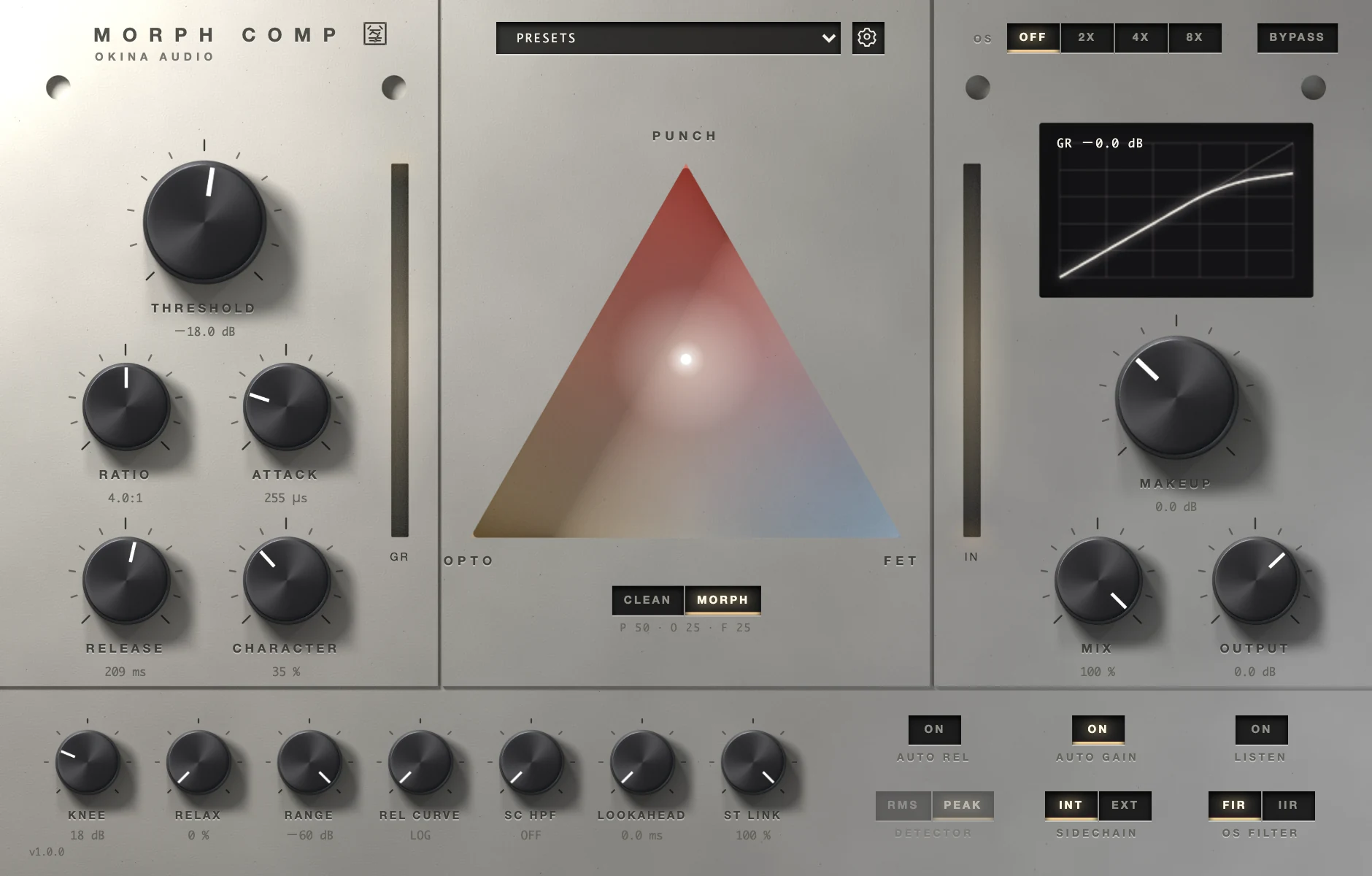Viewport: 1372px width, 876px height.
Task: Click the ST Link knob
Action: pos(753,762)
